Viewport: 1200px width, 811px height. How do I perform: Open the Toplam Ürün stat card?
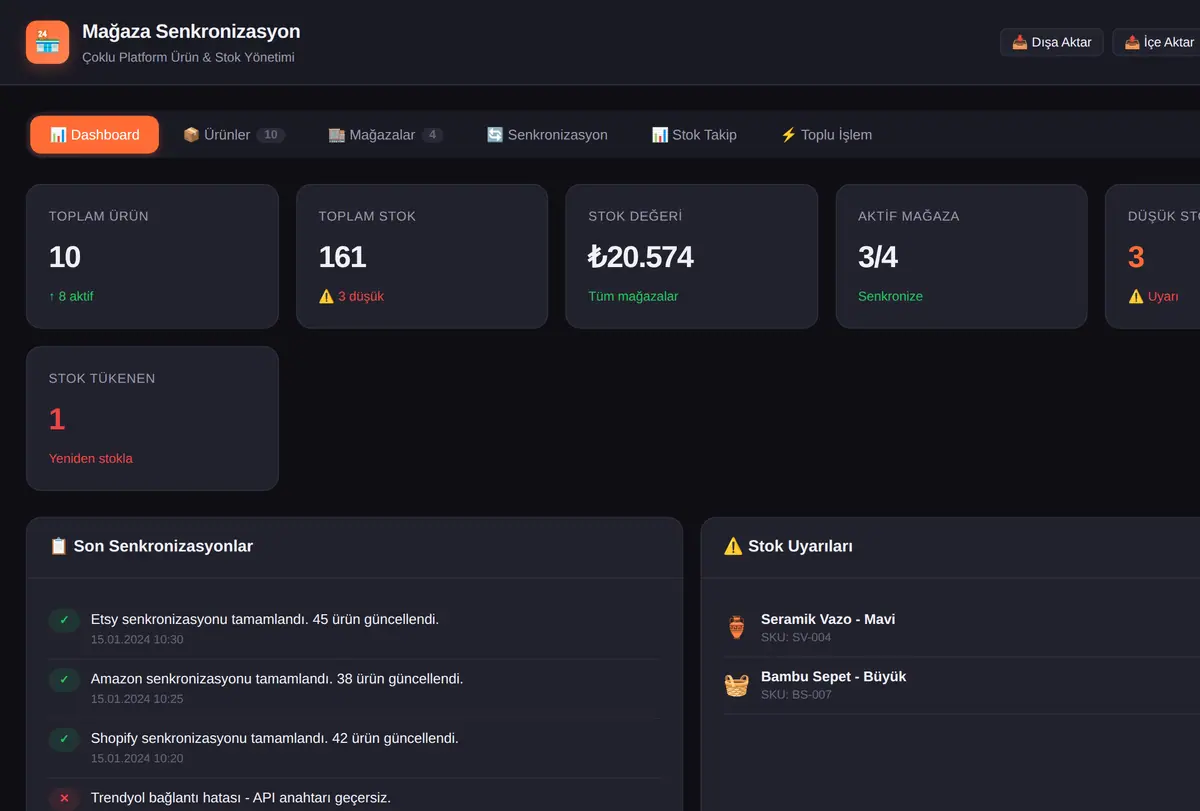[x=152, y=256]
